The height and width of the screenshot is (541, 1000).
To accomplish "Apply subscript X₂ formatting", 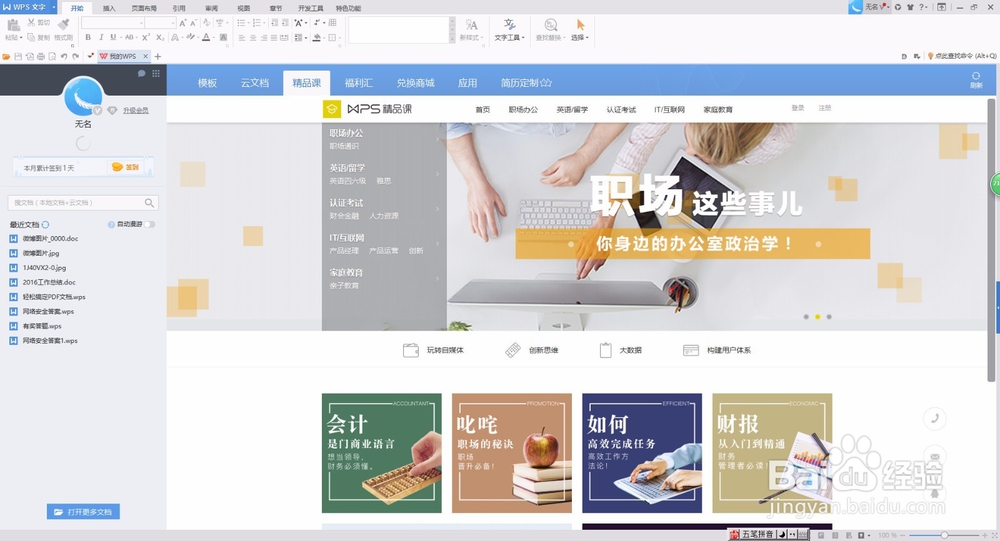I will pos(160,38).
